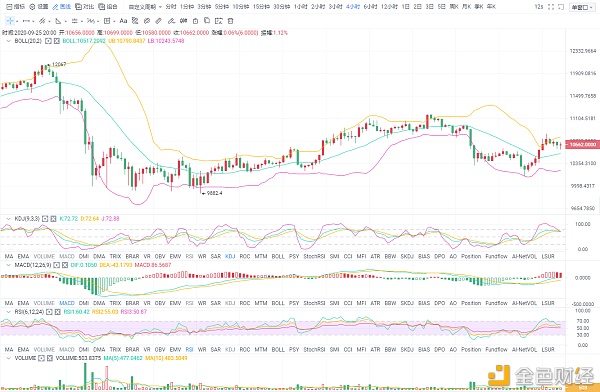600x392 pixels.
Task: Open the line tool dropdown arrow
Action: (x=34, y=21)
